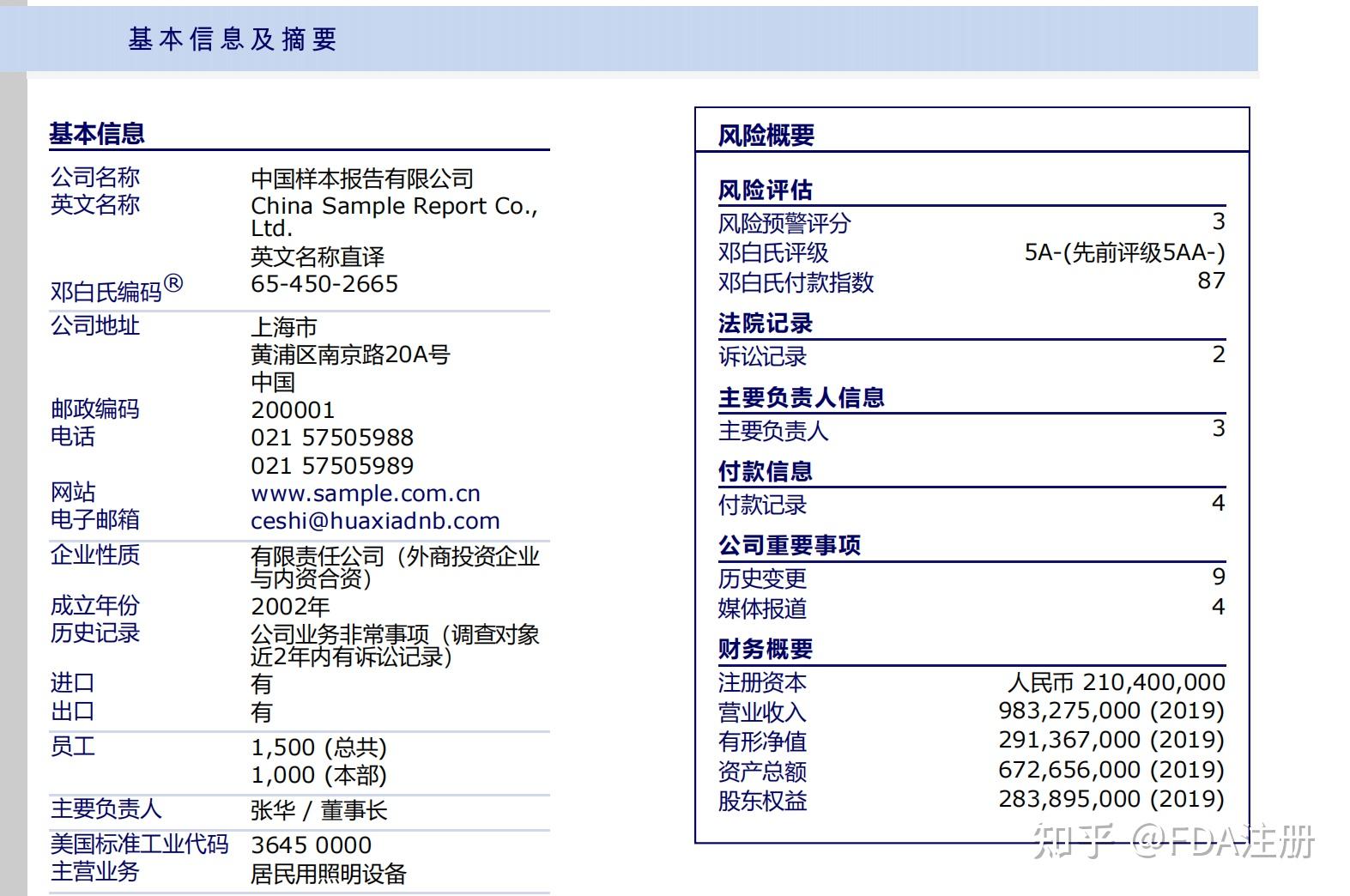Viewport: 1350px width, 896px height.
Task: Click principal value 张华 / 董事长
Action: coord(319,810)
